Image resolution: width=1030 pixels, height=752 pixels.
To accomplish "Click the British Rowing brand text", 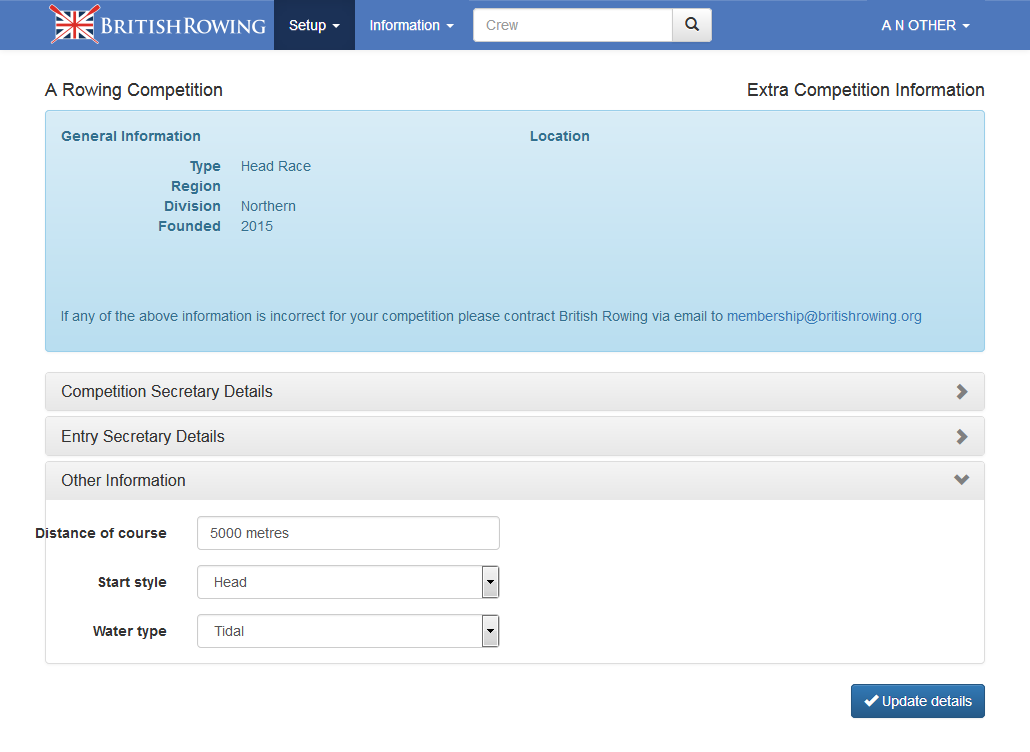I will tap(186, 26).
